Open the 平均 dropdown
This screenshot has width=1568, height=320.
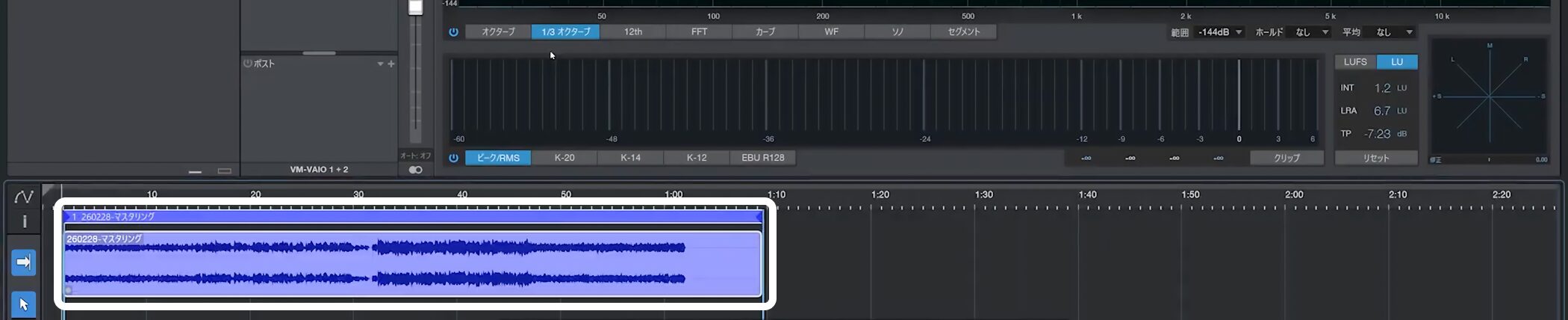point(1393,32)
